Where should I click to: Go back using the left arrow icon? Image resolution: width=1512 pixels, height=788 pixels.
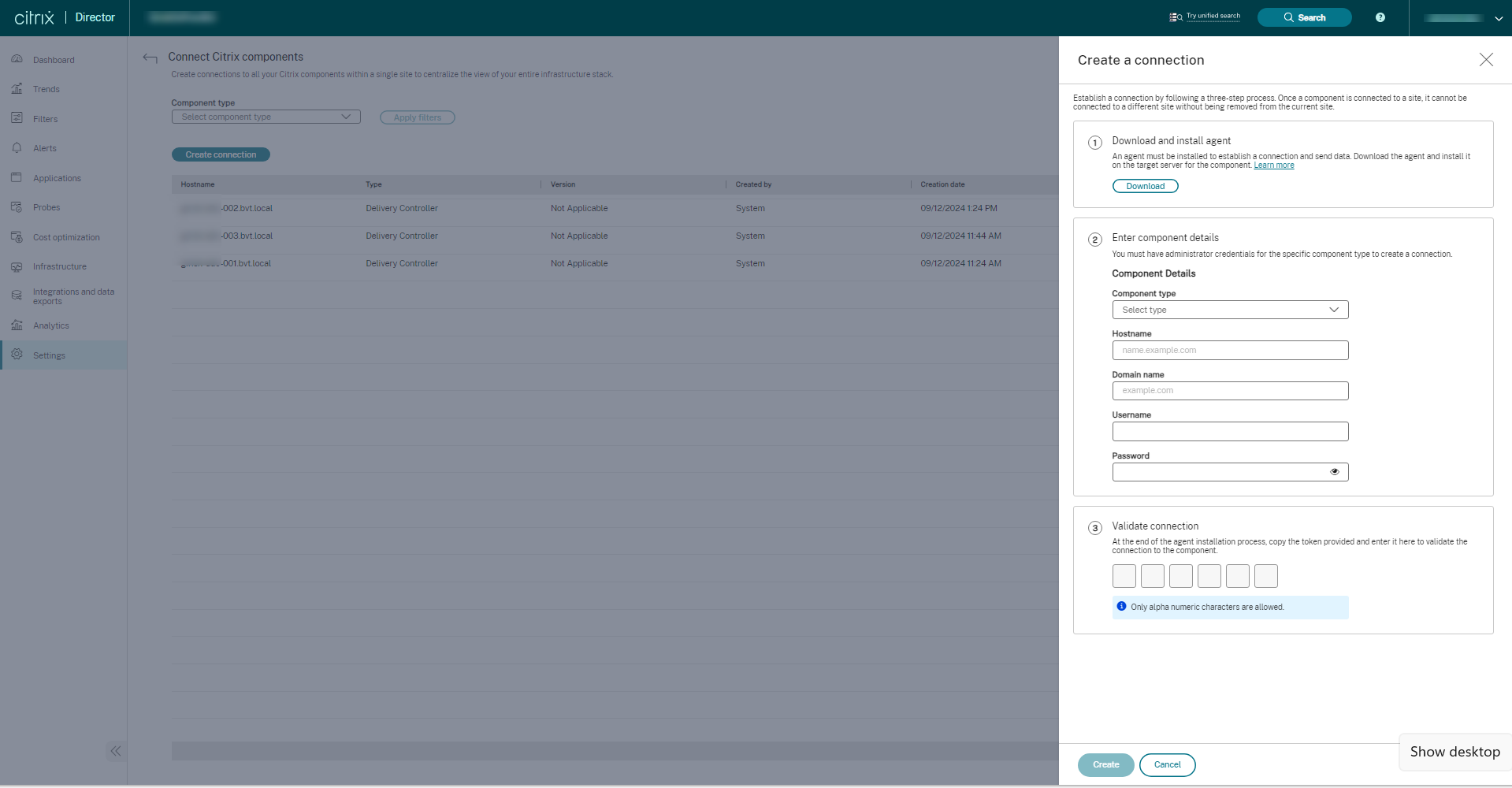[150, 58]
